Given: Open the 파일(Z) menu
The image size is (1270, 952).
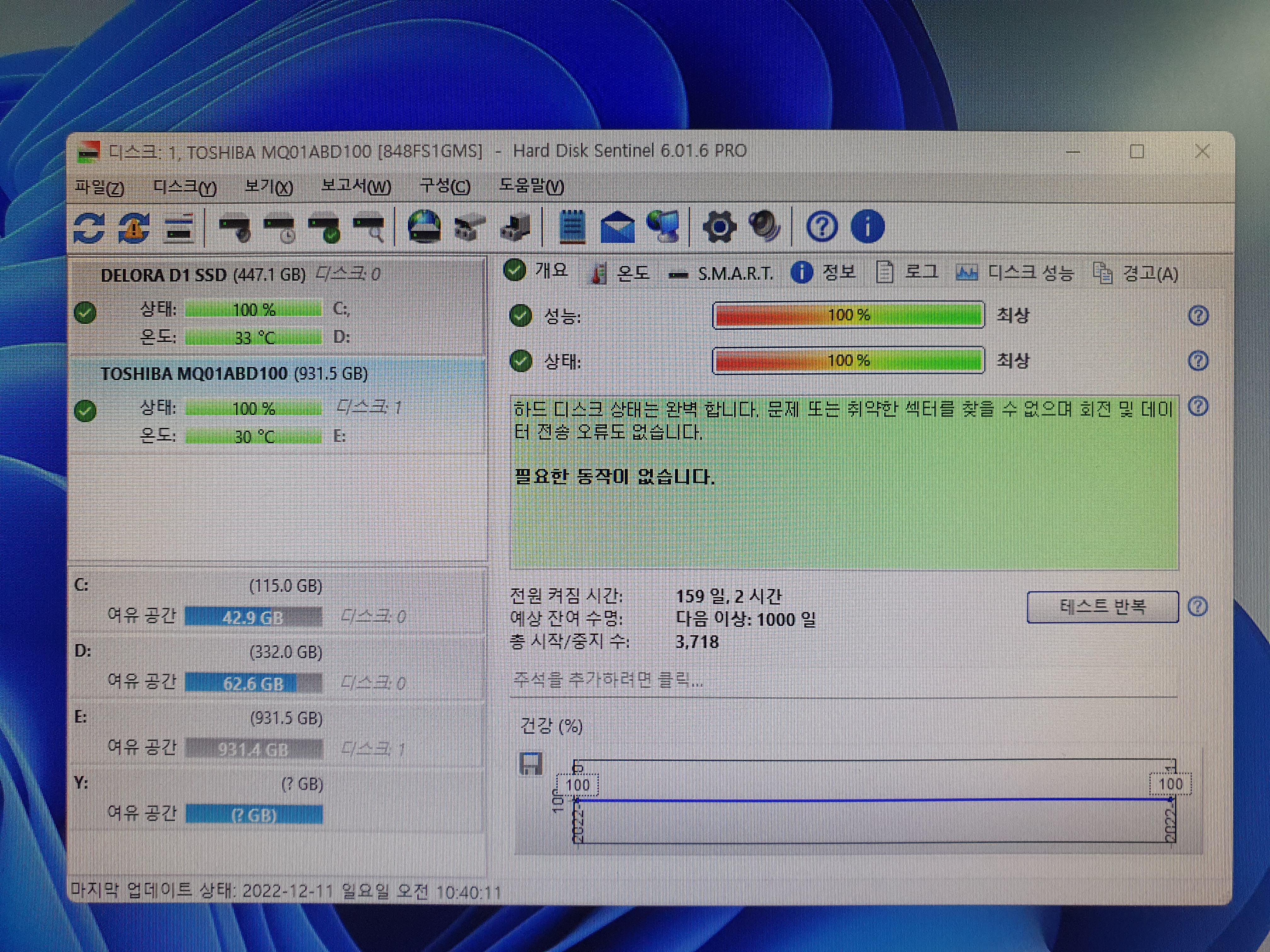Looking at the screenshot, I should pos(100,188).
